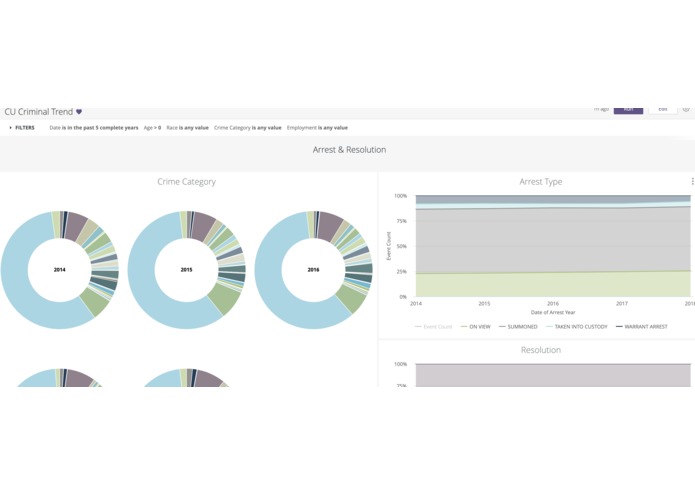This screenshot has width=695, height=494.
Task: Open the Age > 0 filter
Action: (152, 128)
